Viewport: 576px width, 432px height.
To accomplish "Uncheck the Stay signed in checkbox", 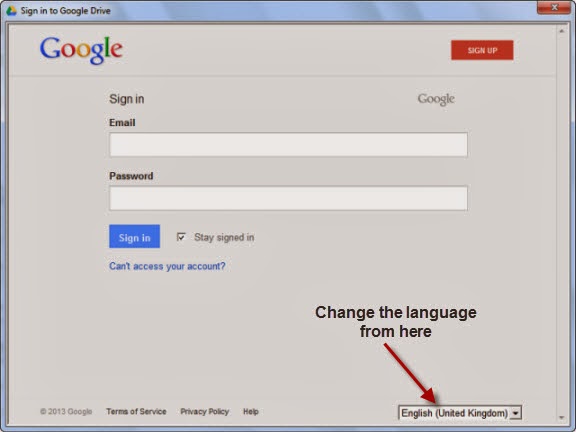I will (181, 237).
